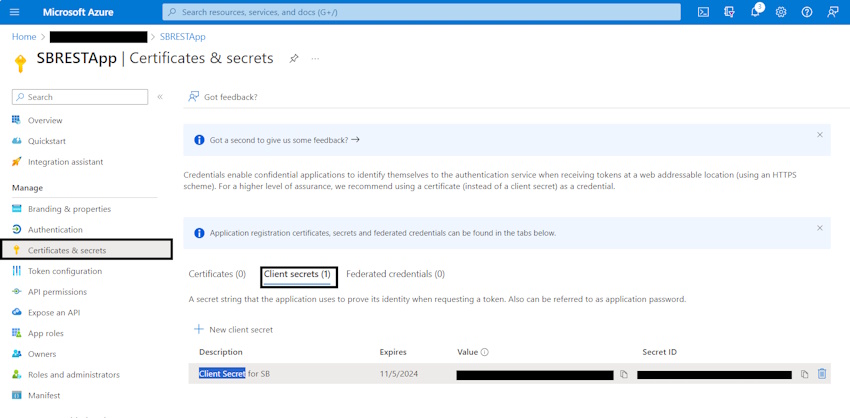Click the API permissions icon
The height and width of the screenshot is (418, 850).
[x=16, y=292]
